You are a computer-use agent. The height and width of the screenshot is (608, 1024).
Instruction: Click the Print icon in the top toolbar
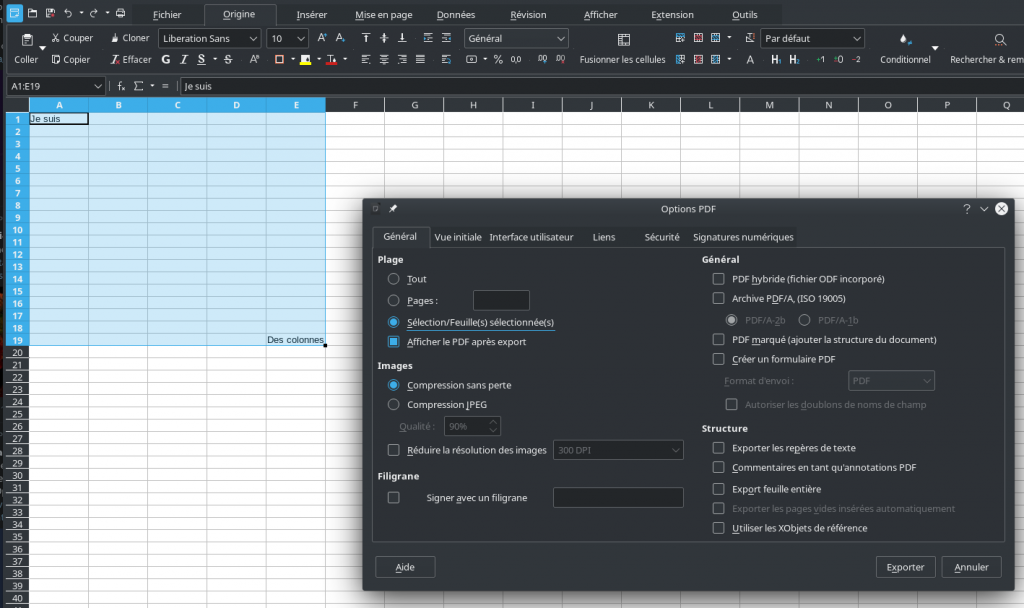click(120, 14)
